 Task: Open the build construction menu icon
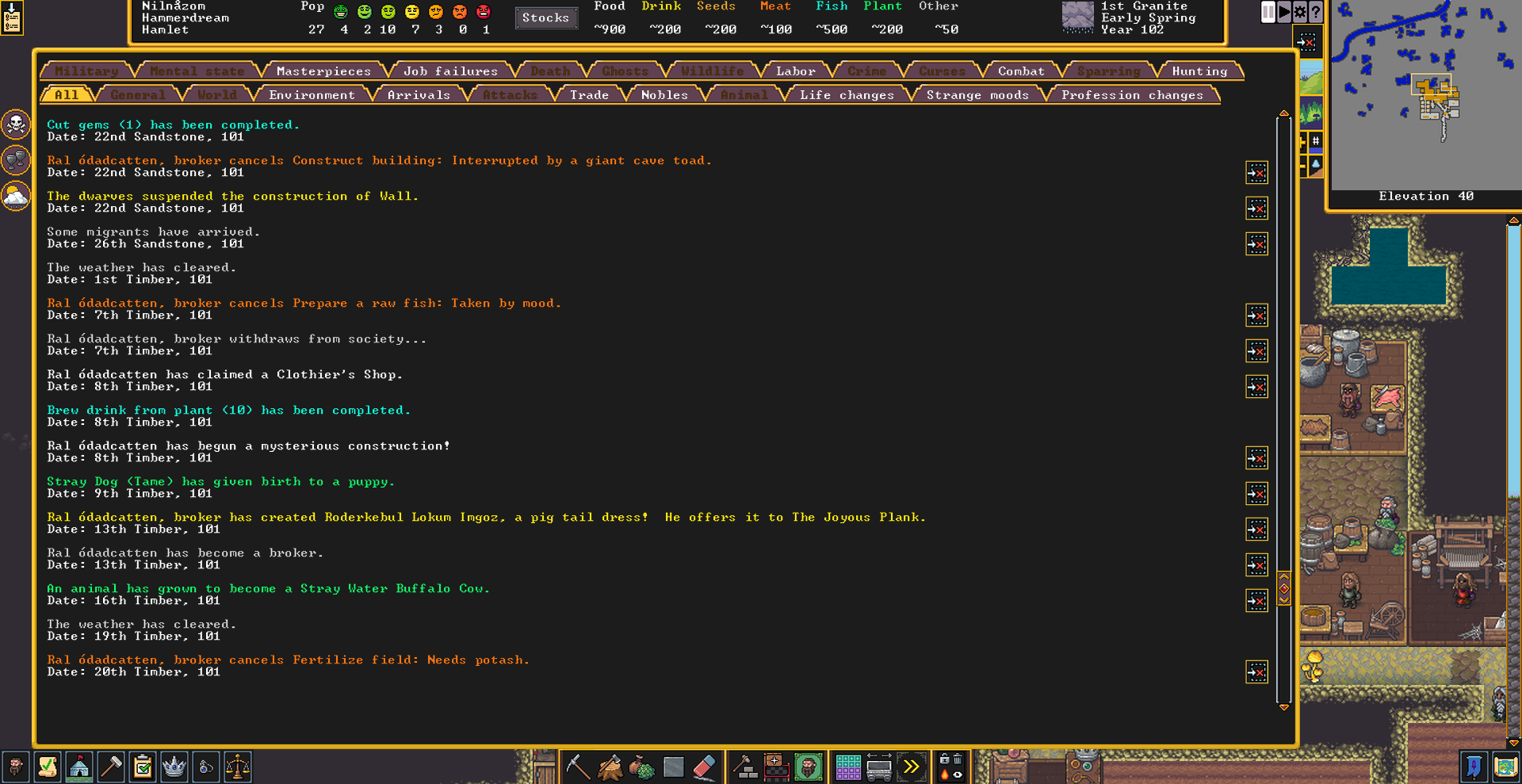744,767
